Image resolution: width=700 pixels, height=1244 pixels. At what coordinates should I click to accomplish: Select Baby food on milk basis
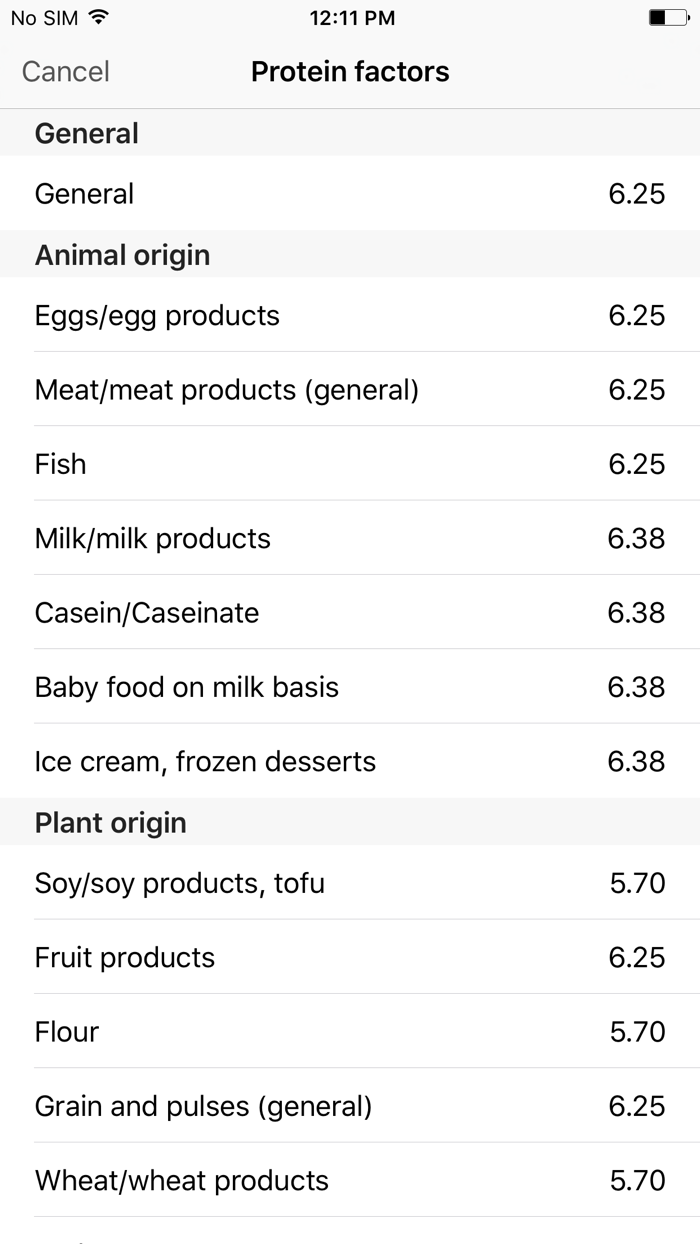coord(350,687)
